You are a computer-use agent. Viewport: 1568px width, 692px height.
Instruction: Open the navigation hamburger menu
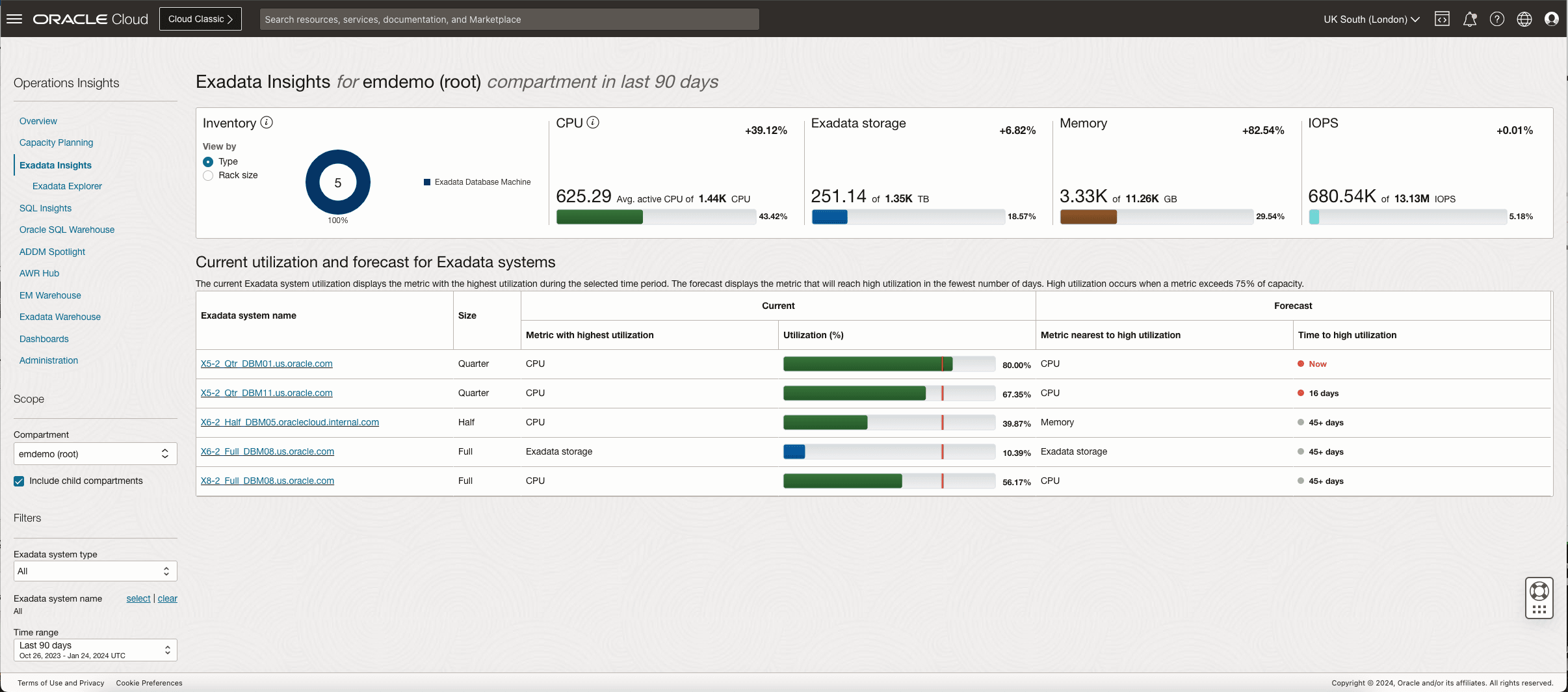(14, 19)
